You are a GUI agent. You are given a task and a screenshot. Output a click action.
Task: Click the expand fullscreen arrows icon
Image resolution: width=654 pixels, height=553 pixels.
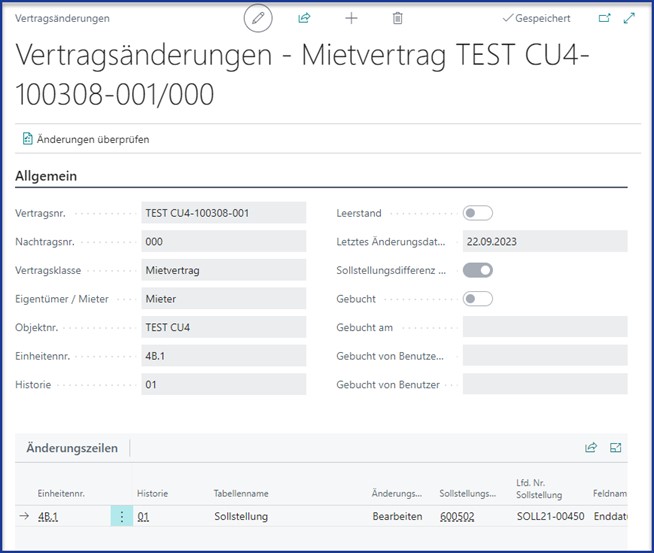[629, 18]
